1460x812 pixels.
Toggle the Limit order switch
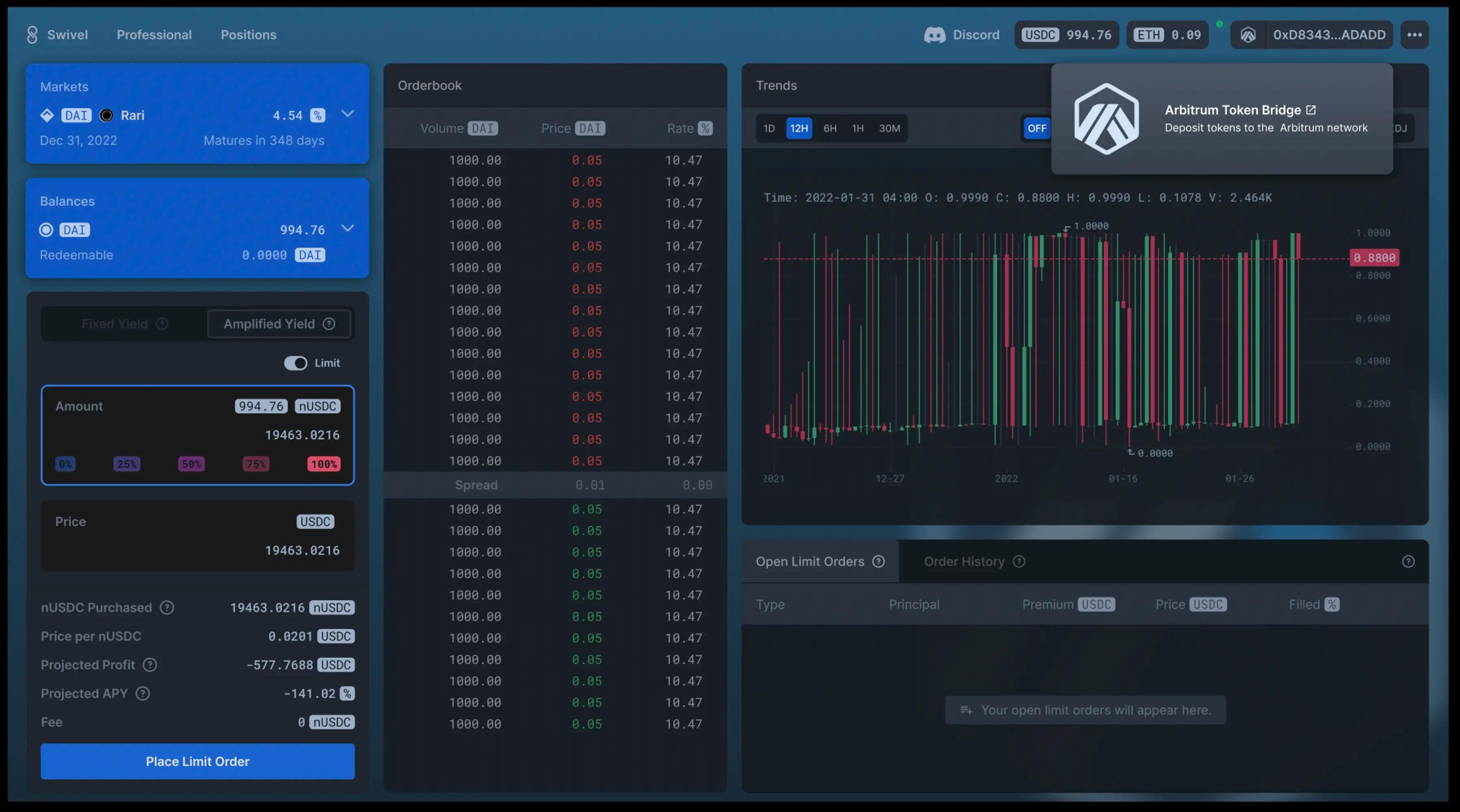coord(295,363)
